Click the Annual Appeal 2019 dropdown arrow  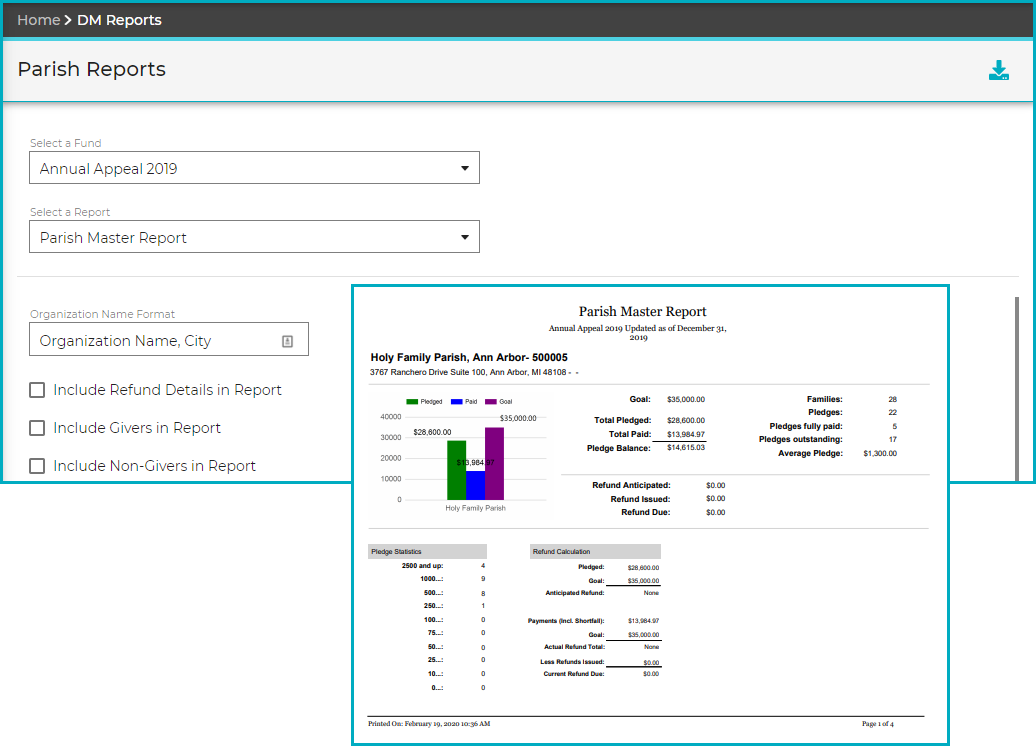[465, 168]
